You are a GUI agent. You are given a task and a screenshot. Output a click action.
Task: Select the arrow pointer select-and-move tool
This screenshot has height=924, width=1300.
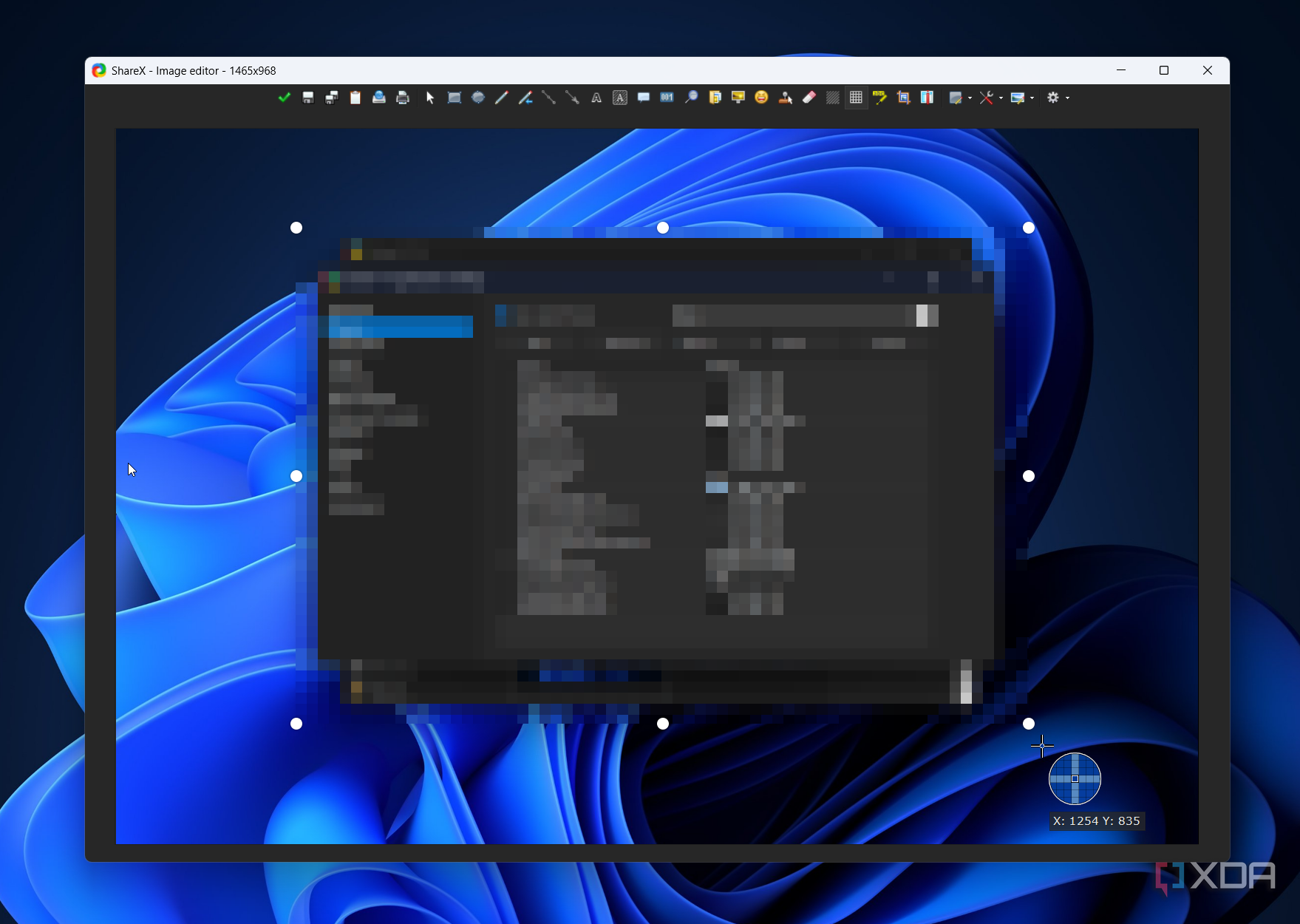(x=430, y=98)
